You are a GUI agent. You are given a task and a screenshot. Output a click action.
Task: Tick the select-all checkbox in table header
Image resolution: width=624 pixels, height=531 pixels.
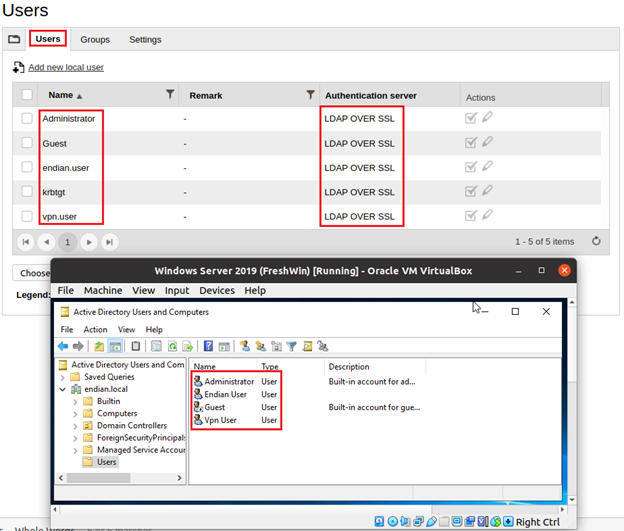pyautogui.click(x=27, y=95)
